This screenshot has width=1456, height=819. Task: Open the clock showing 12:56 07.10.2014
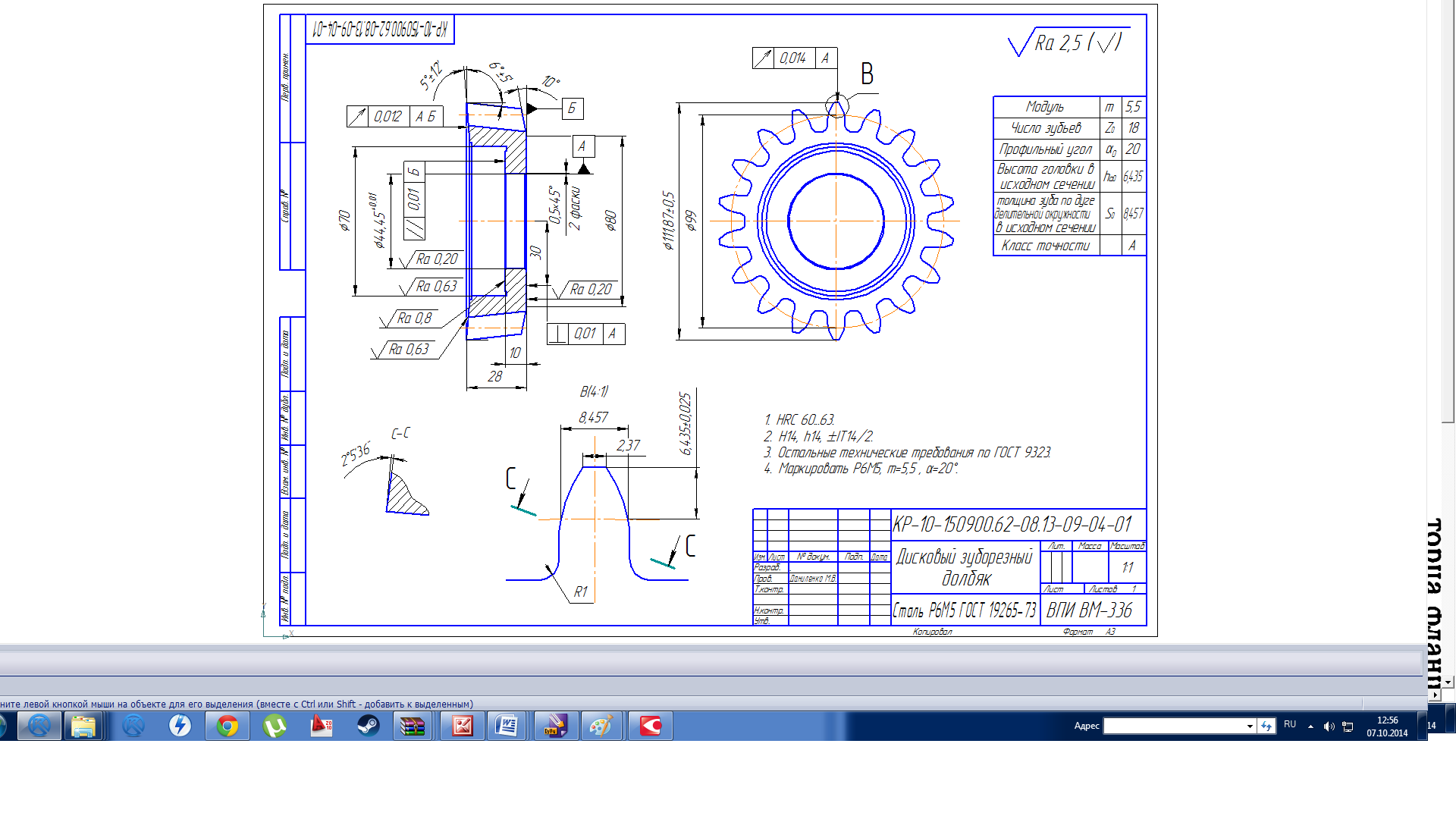[x=1387, y=726]
